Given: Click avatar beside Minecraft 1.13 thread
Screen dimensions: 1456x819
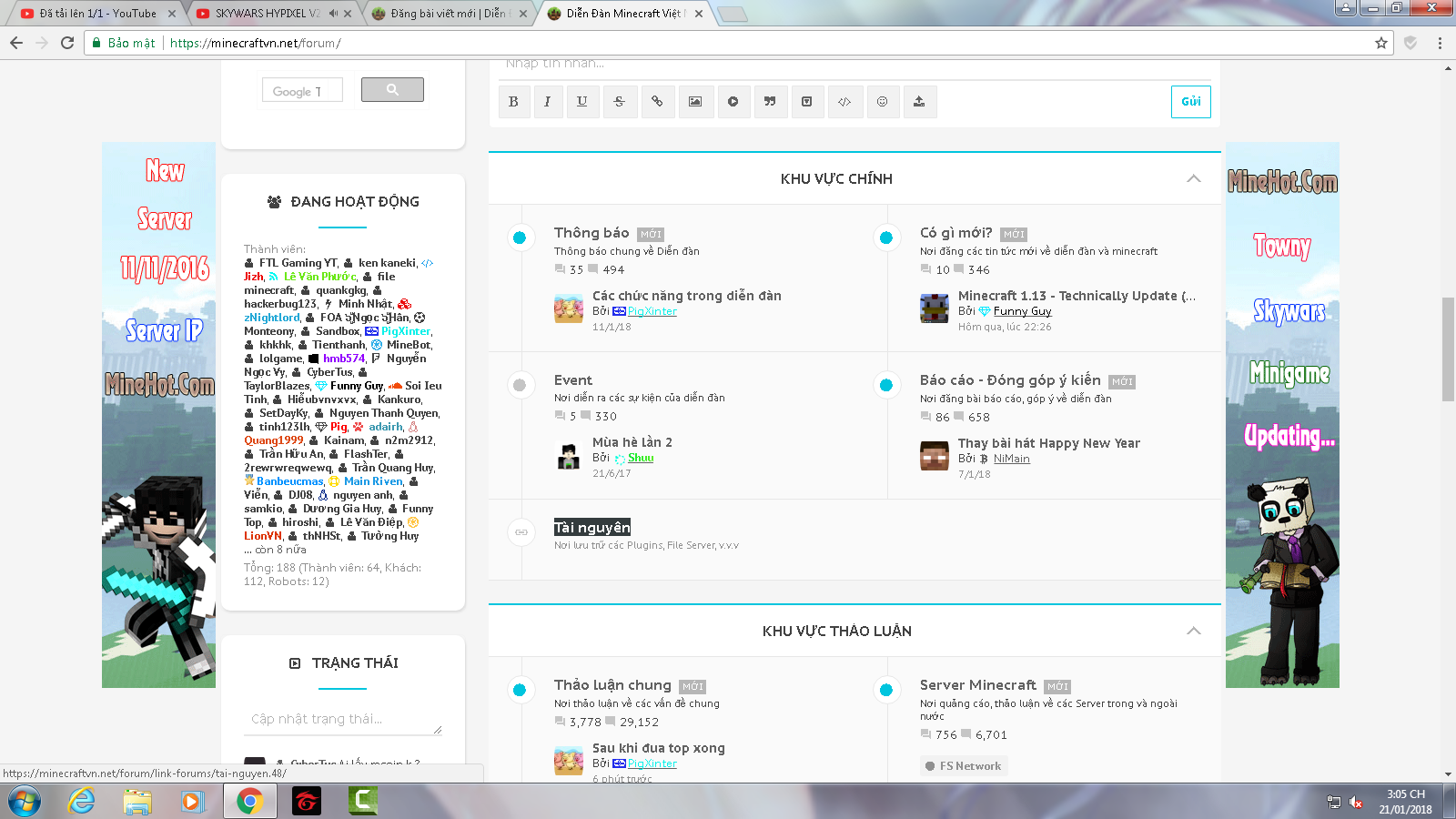Looking at the screenshot, I should point(935,308).
